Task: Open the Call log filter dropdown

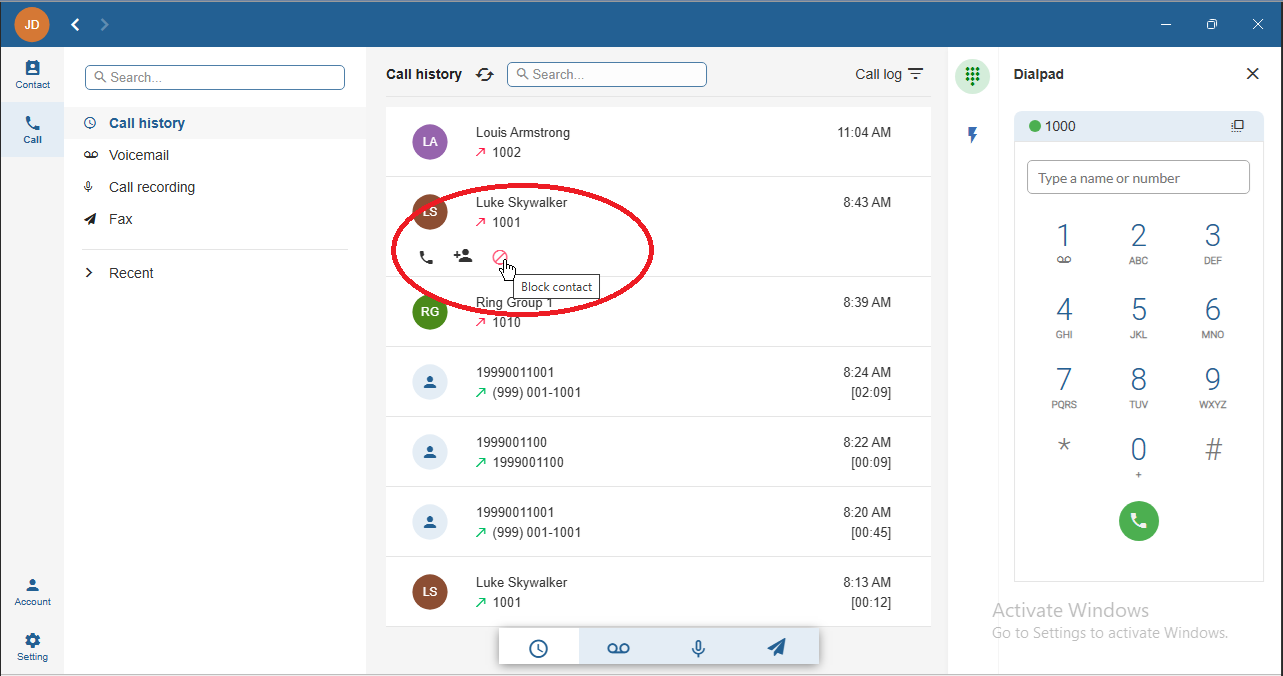Action: (x=889, y=74)
